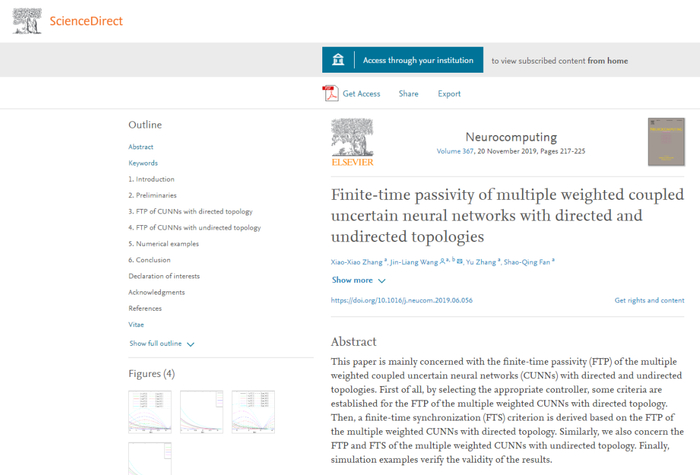Click the Elsevier tree logo
700x475 pixels.
[352, 141]
